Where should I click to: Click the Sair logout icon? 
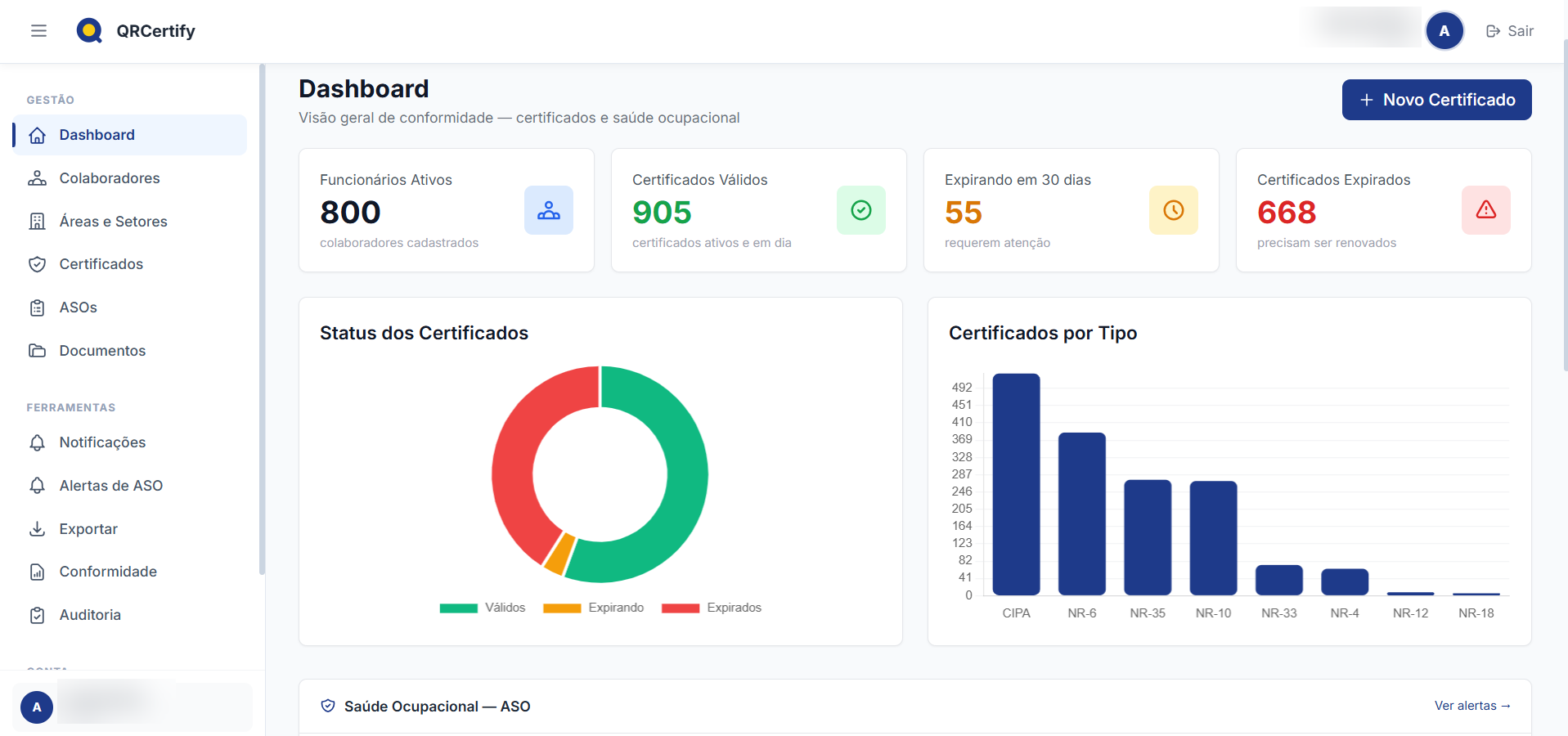tap(1494, 31)
